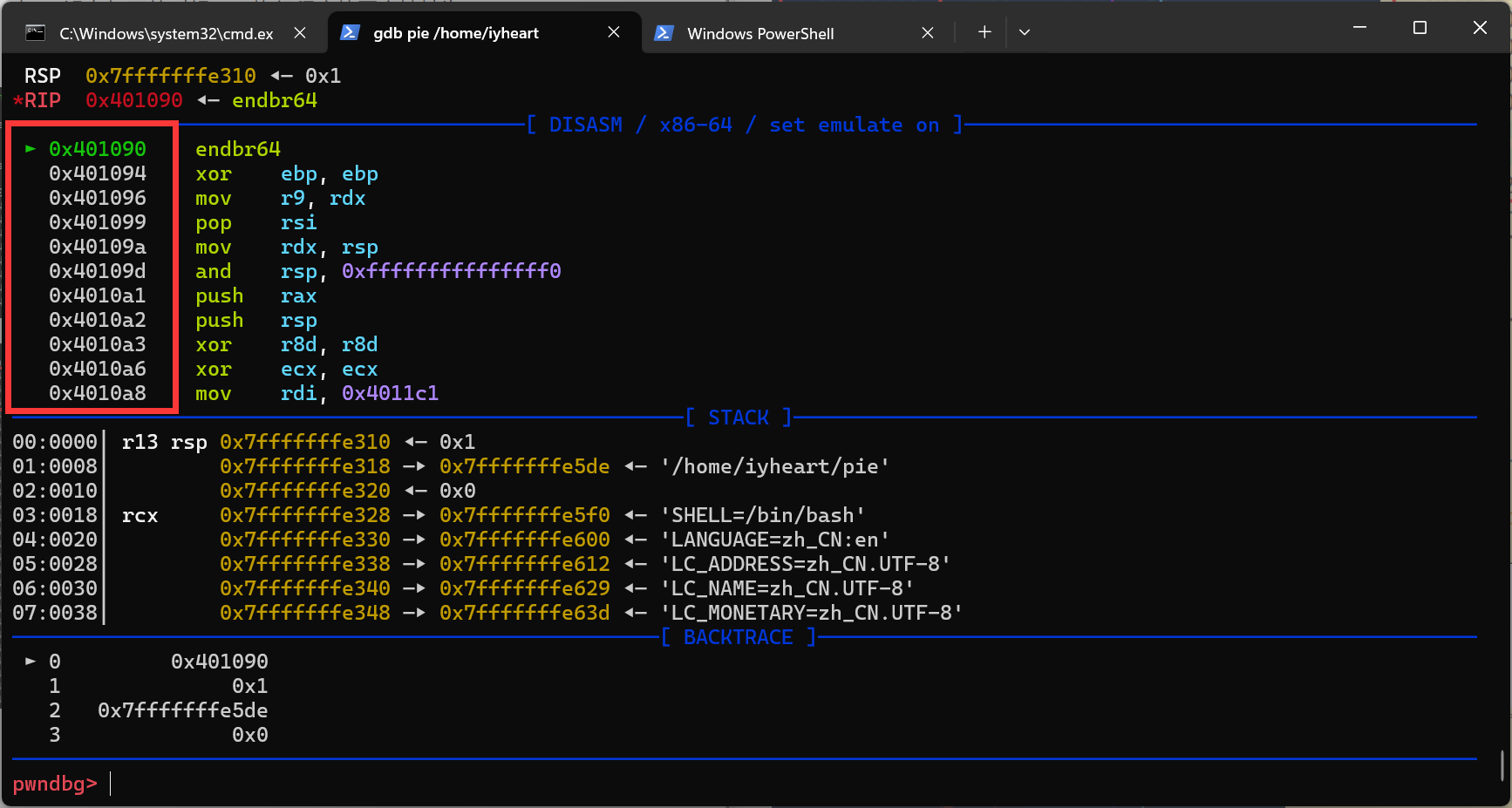Click backtrace frame 2 address 0x7fffffffe5de
The width and height of the screenshot is (1512, 808).
(x=183, y=710)
